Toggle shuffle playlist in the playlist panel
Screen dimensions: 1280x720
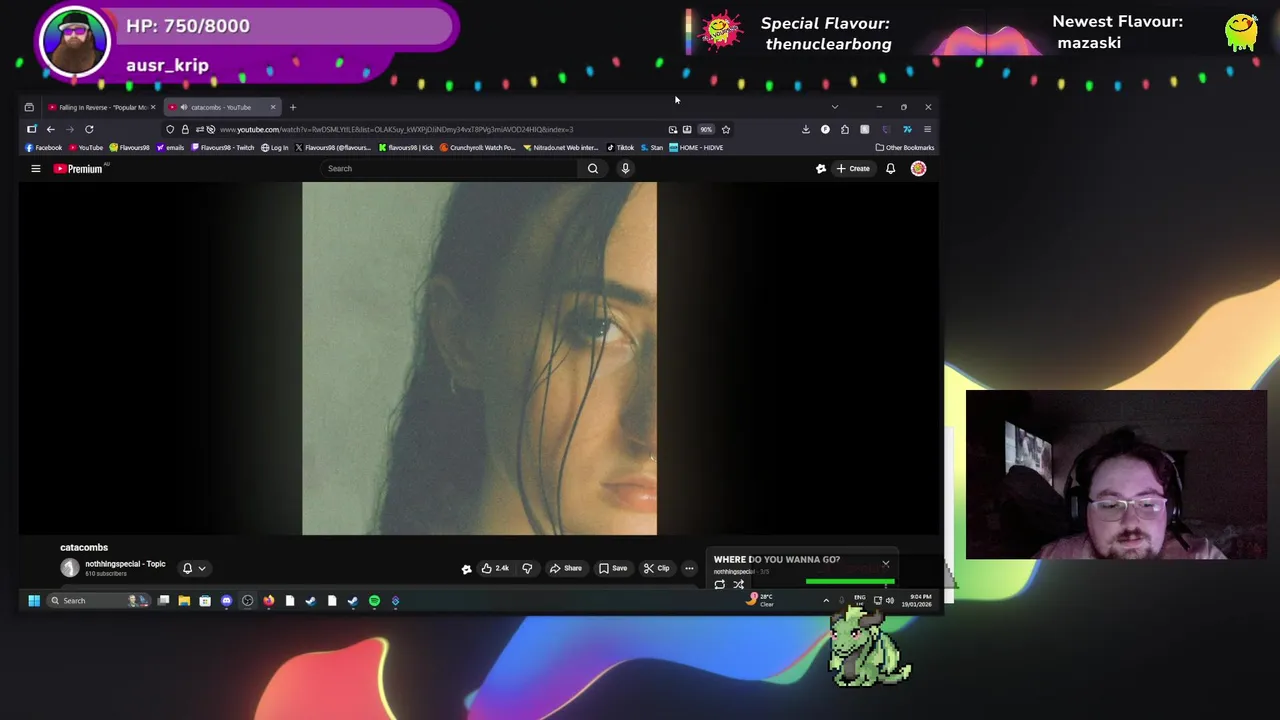(x=738, y=585)
